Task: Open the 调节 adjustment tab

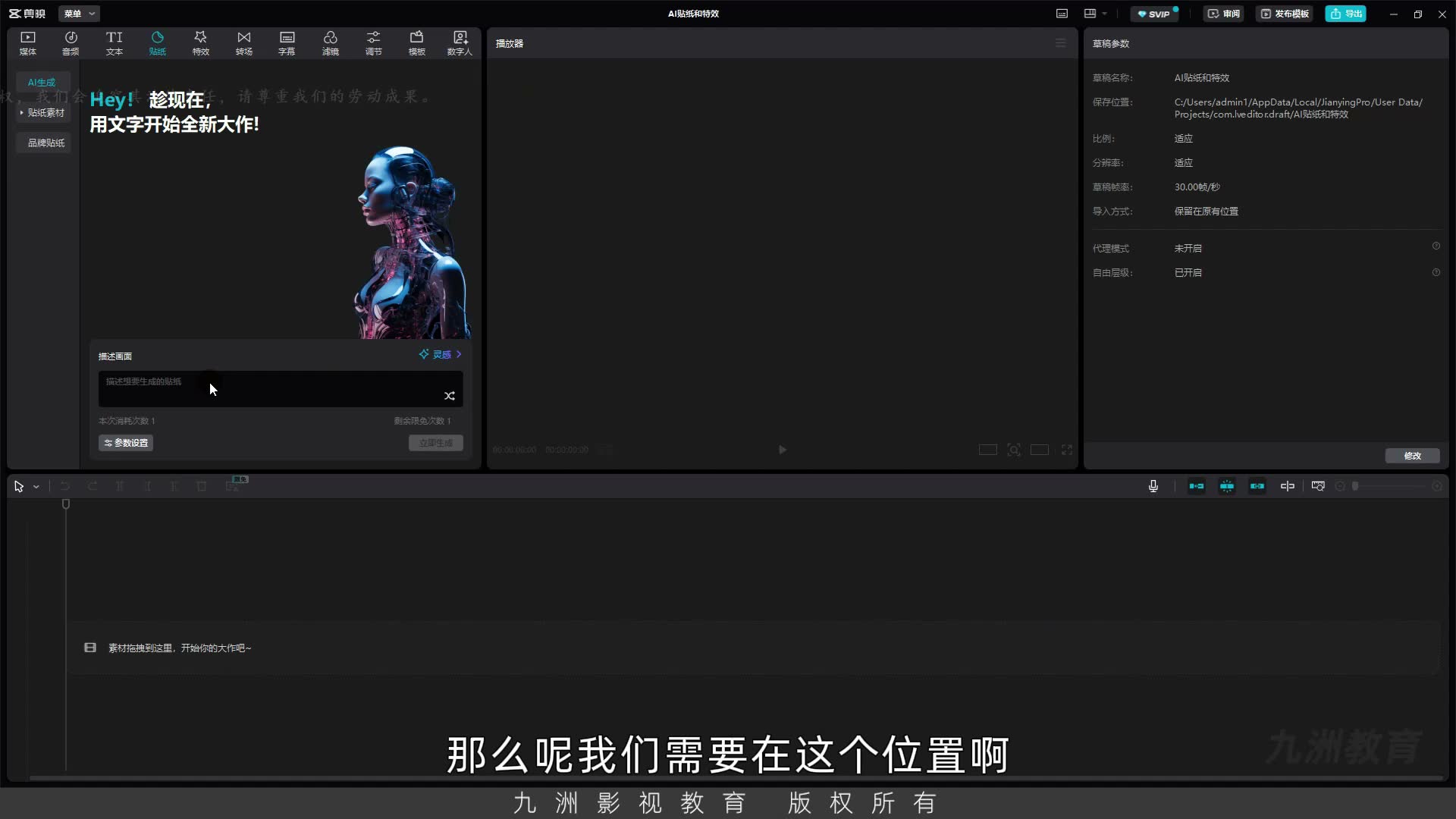Action: pyautogui.click(x=374, y=43)
